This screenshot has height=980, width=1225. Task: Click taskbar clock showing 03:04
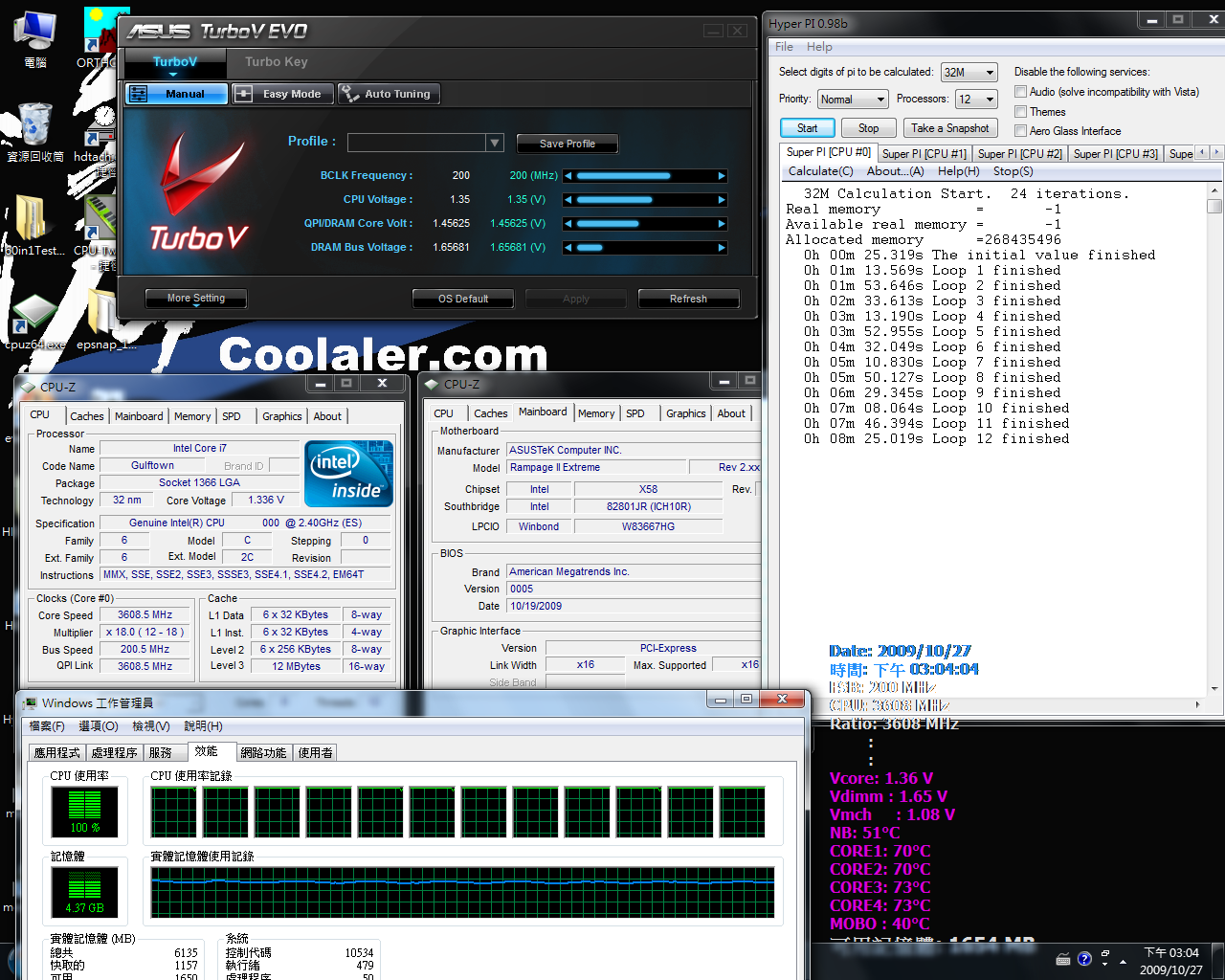[1171, 961]
